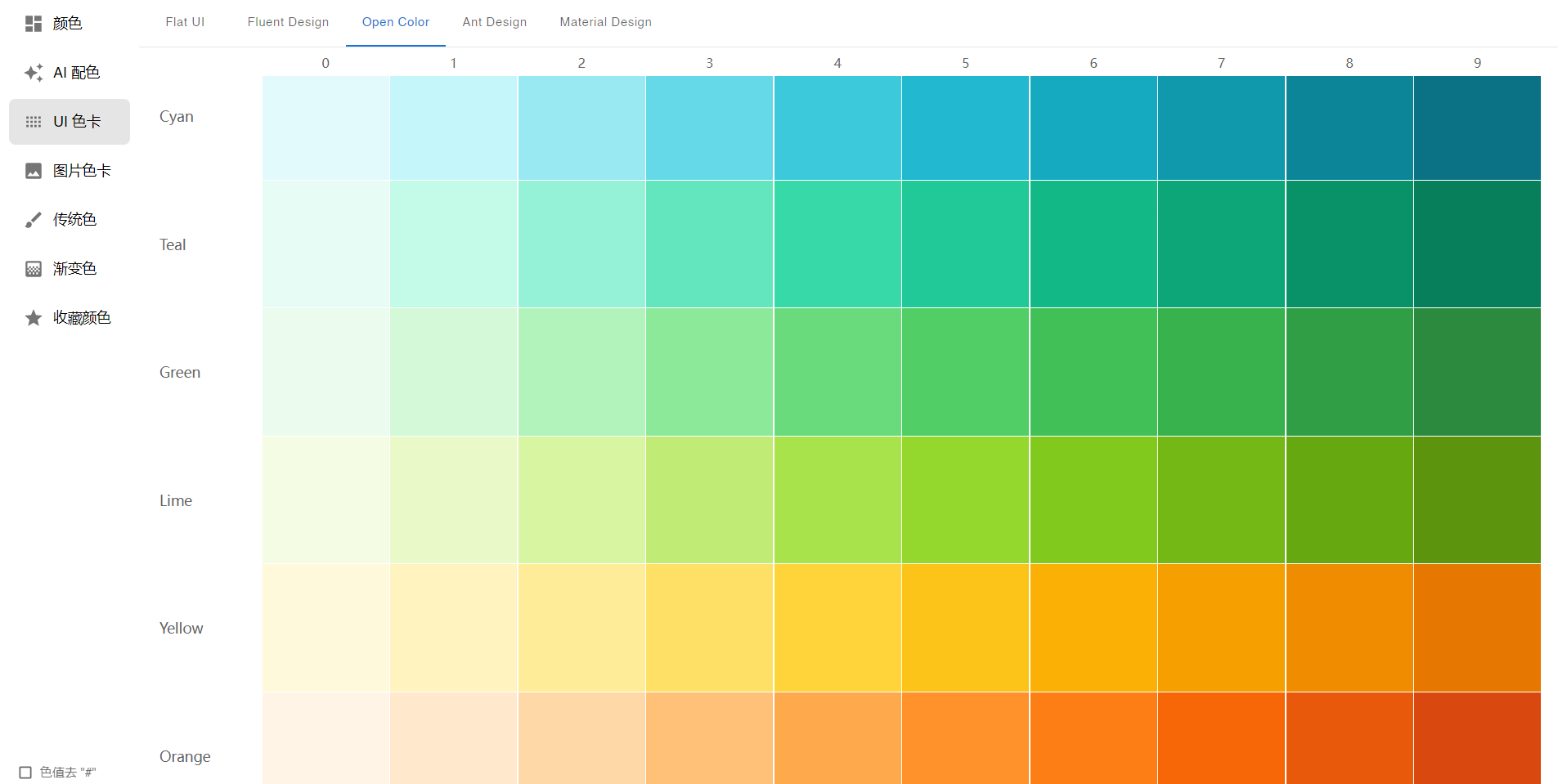The image size is (1558, 784).
Task: Switch to the Fluent Design tab
Action: tap(288, 22)
